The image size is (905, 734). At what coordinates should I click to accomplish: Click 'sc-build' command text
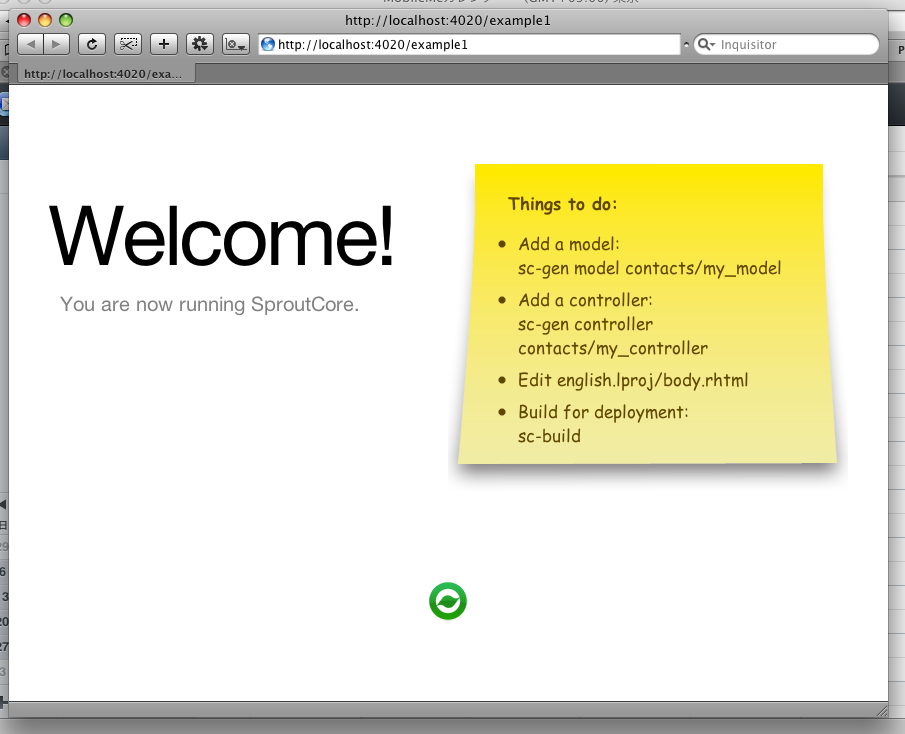coord(549,436)
